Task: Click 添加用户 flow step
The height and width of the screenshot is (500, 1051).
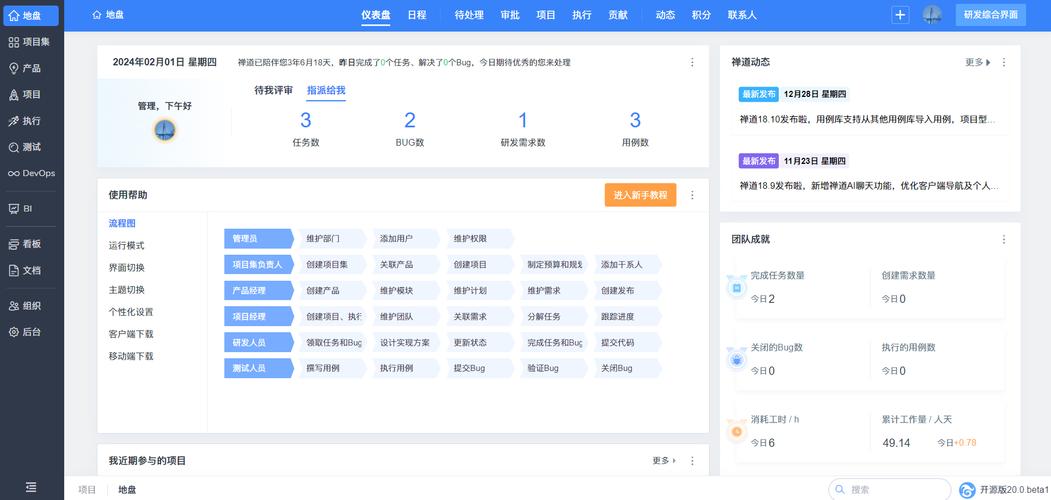Action: (406, 239)
